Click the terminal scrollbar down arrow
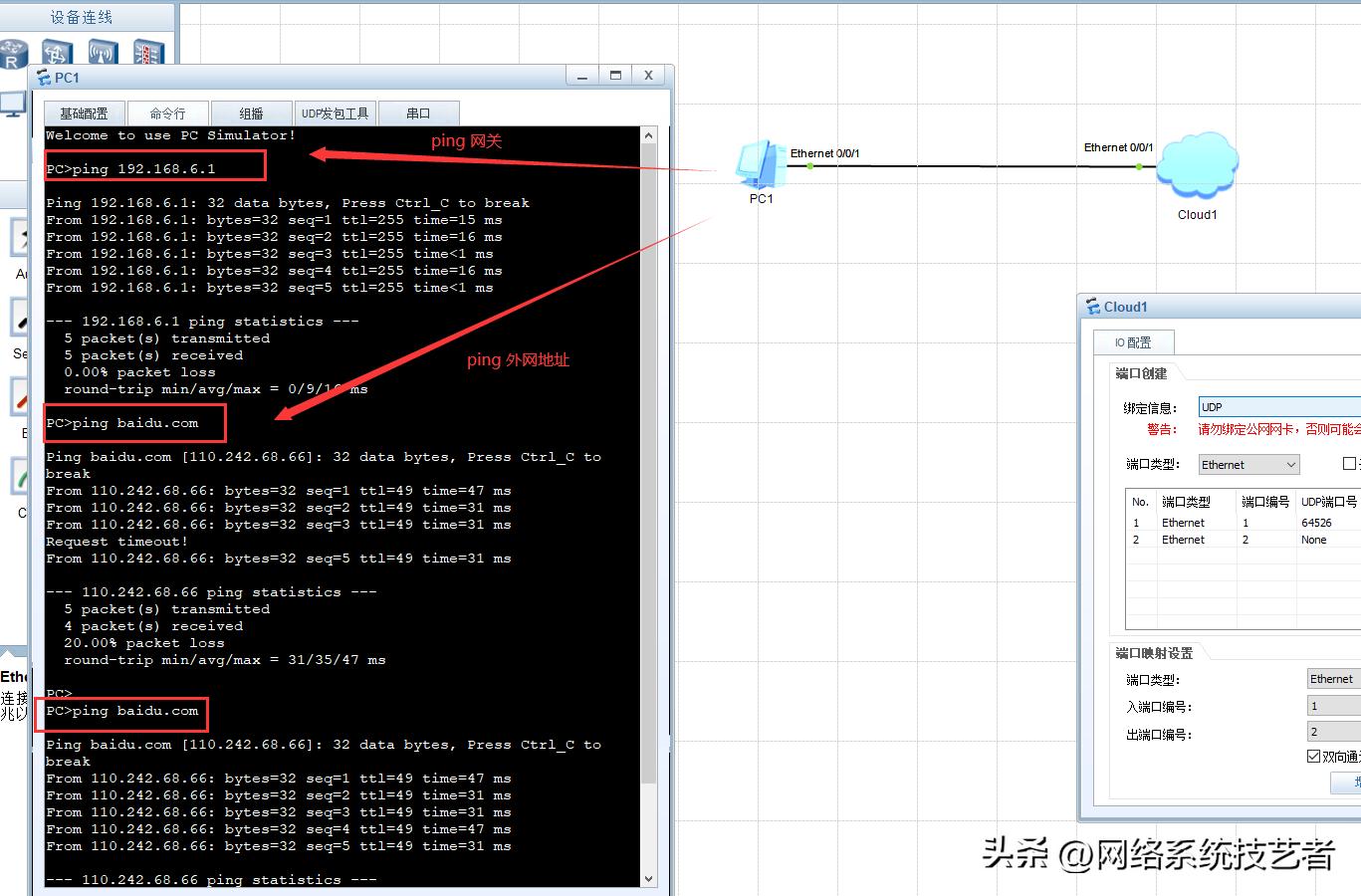 (649, 879)
